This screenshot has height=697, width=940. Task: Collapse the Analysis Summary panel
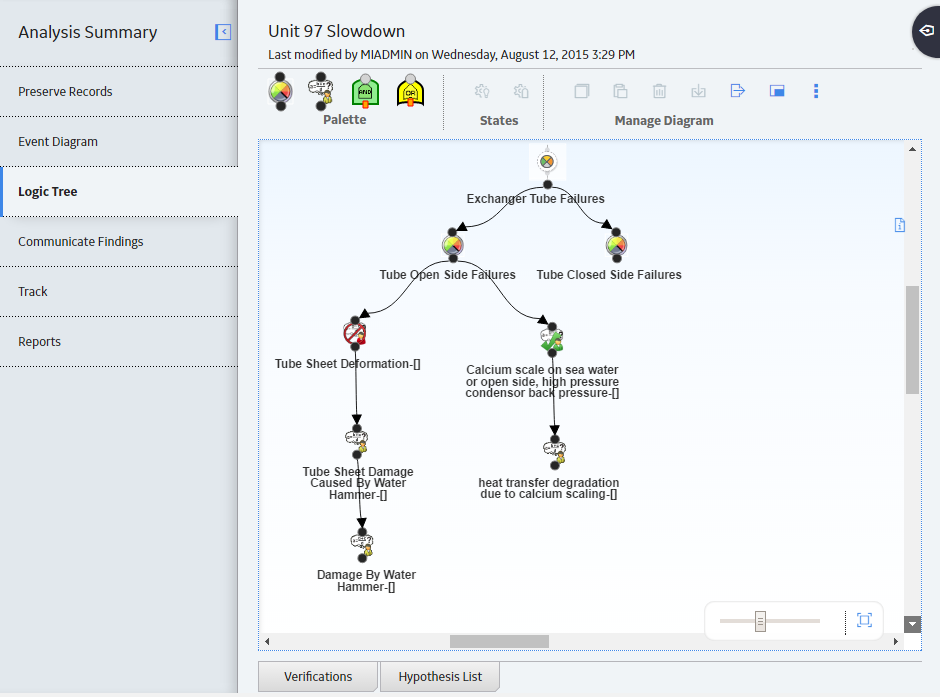tap(223, 32)
